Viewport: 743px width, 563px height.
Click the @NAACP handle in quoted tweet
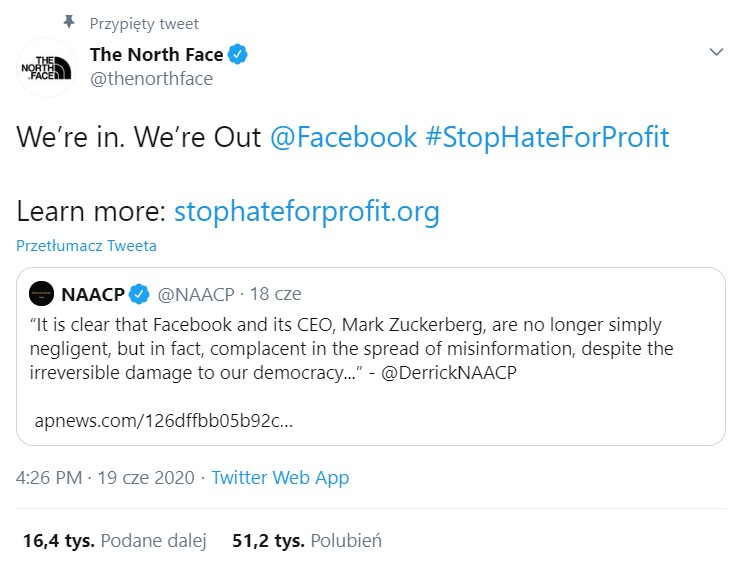(195, 294)
